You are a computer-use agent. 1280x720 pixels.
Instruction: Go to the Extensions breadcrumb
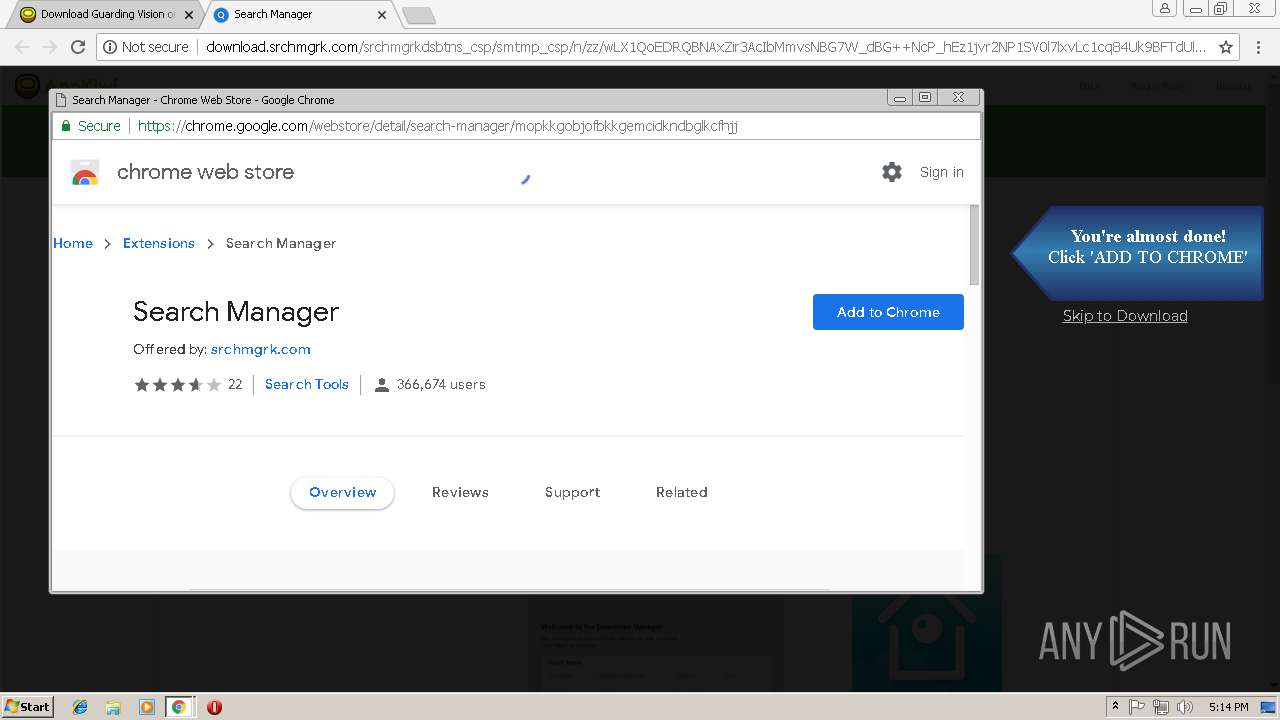tap(159, 243)
